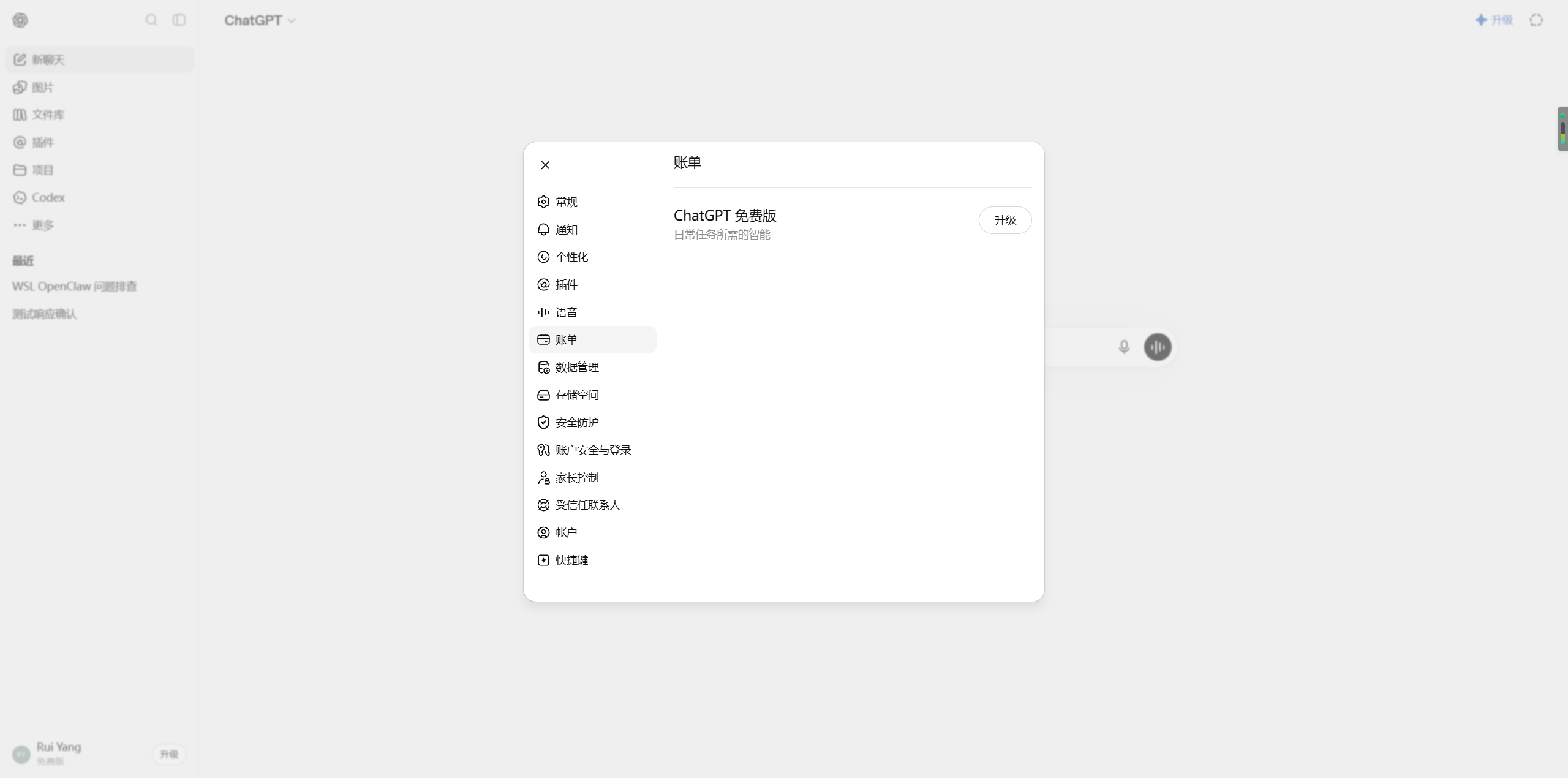The image size is (1568, 778).
Task: Click the ChatGPT 免费版 plan title
Action: coord(725,216)
